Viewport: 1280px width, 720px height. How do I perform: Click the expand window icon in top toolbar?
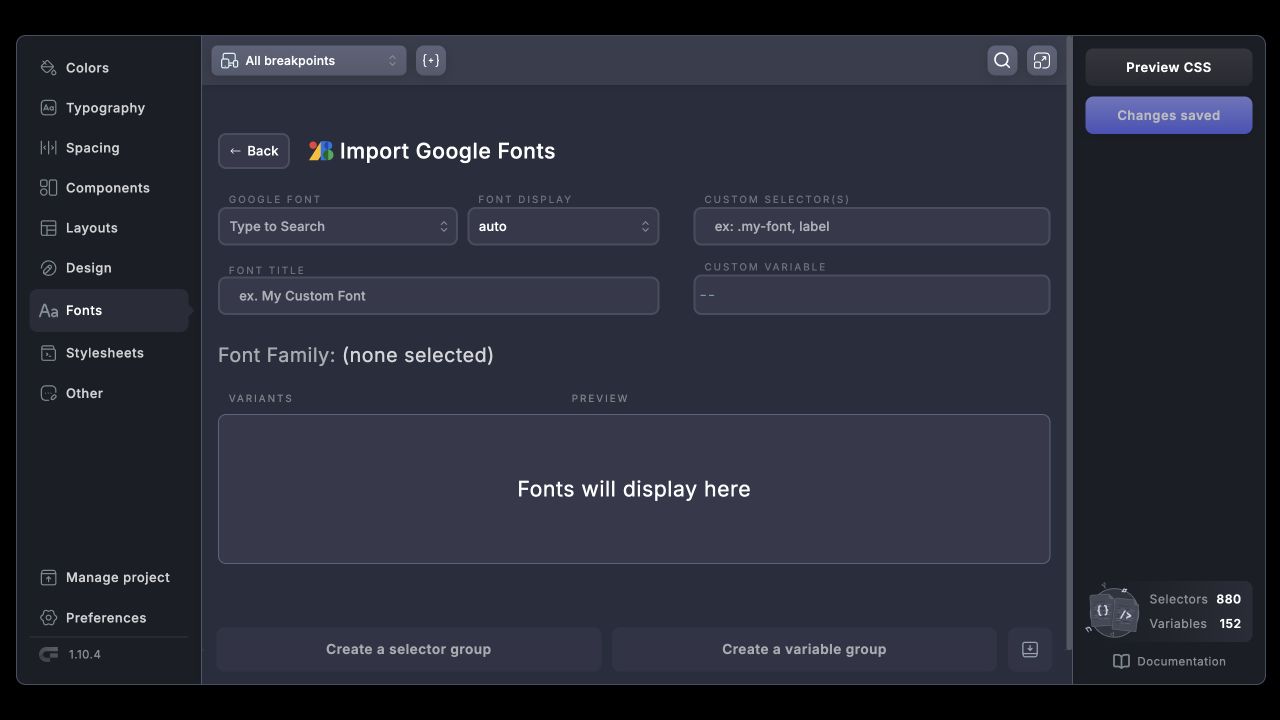pyautogui.click(x=1042, y=60)
